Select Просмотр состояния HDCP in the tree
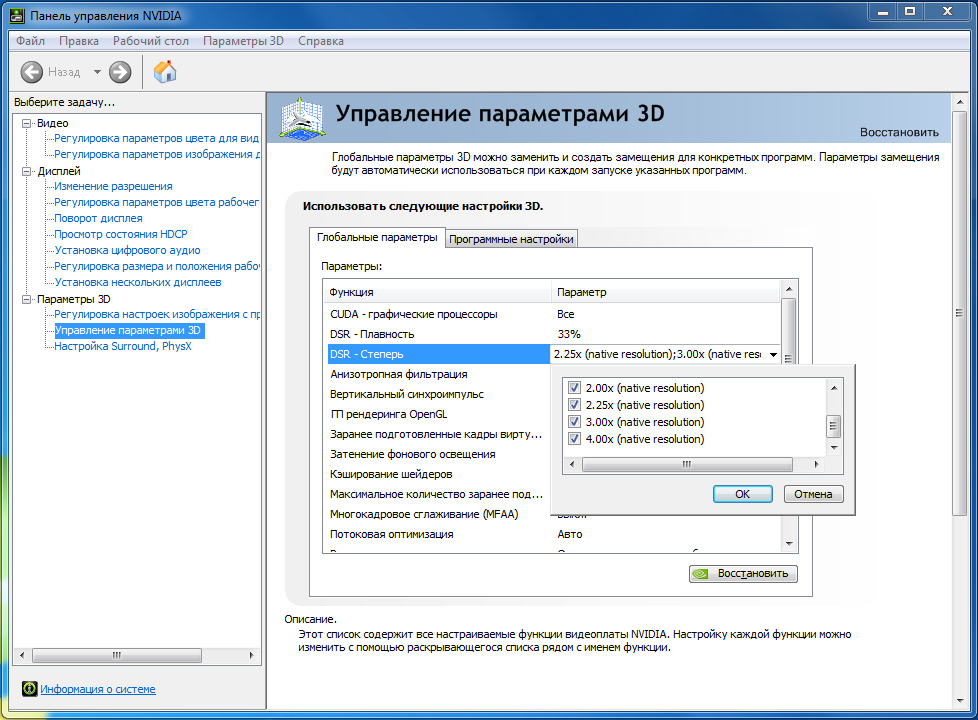The height and width of the screenshot is (720, 978). click(120, 234)
